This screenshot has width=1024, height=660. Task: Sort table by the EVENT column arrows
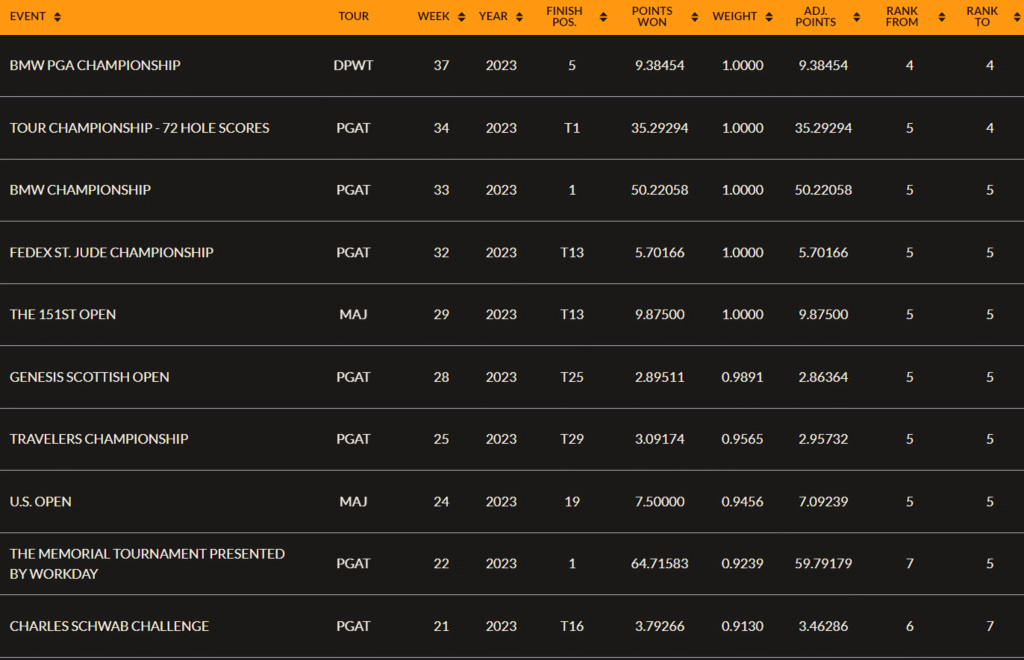[x=57, y=17]
